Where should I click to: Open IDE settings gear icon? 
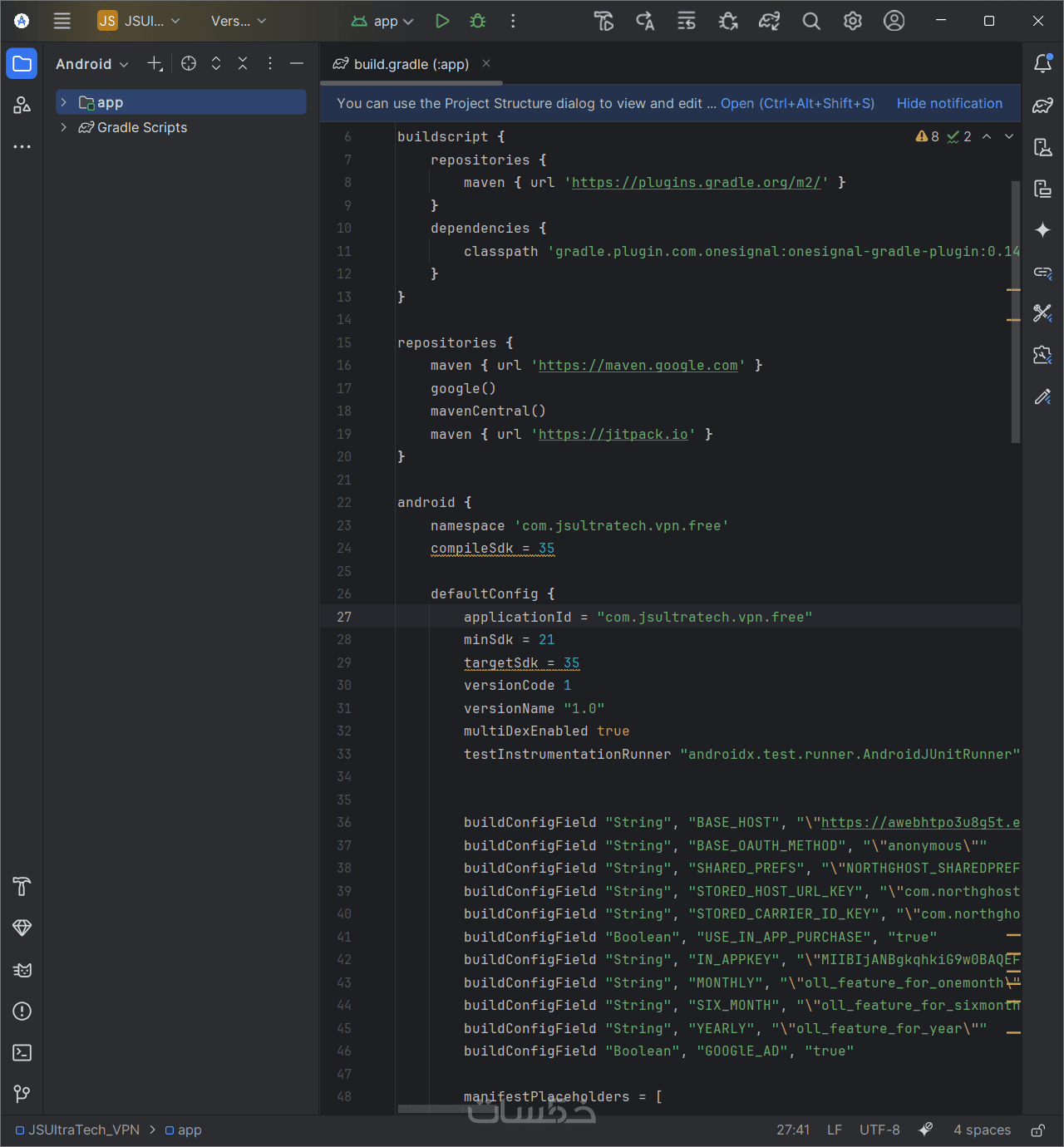coord(853,21)
